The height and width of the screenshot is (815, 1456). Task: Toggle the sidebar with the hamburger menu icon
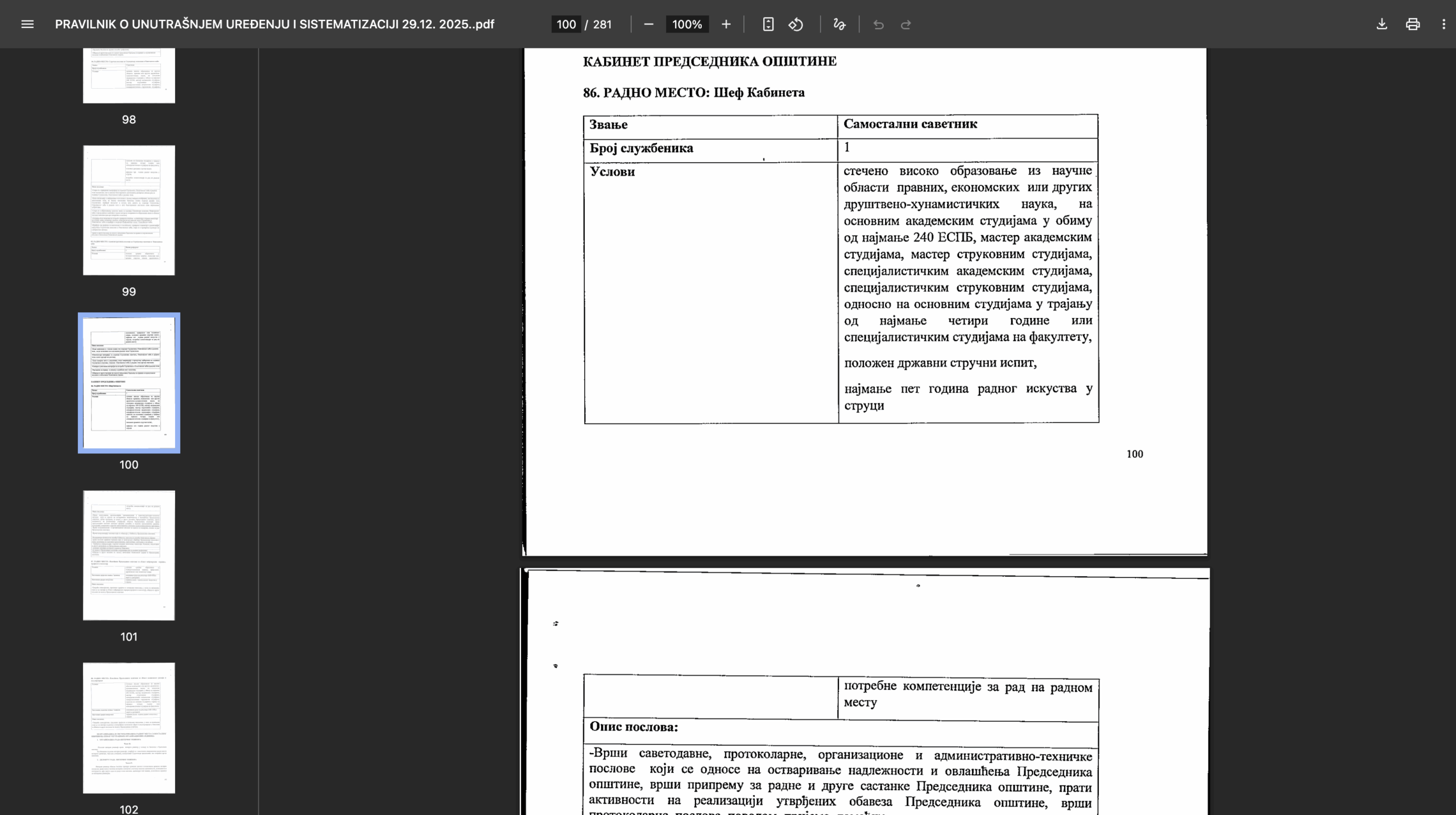click(27, 24)
